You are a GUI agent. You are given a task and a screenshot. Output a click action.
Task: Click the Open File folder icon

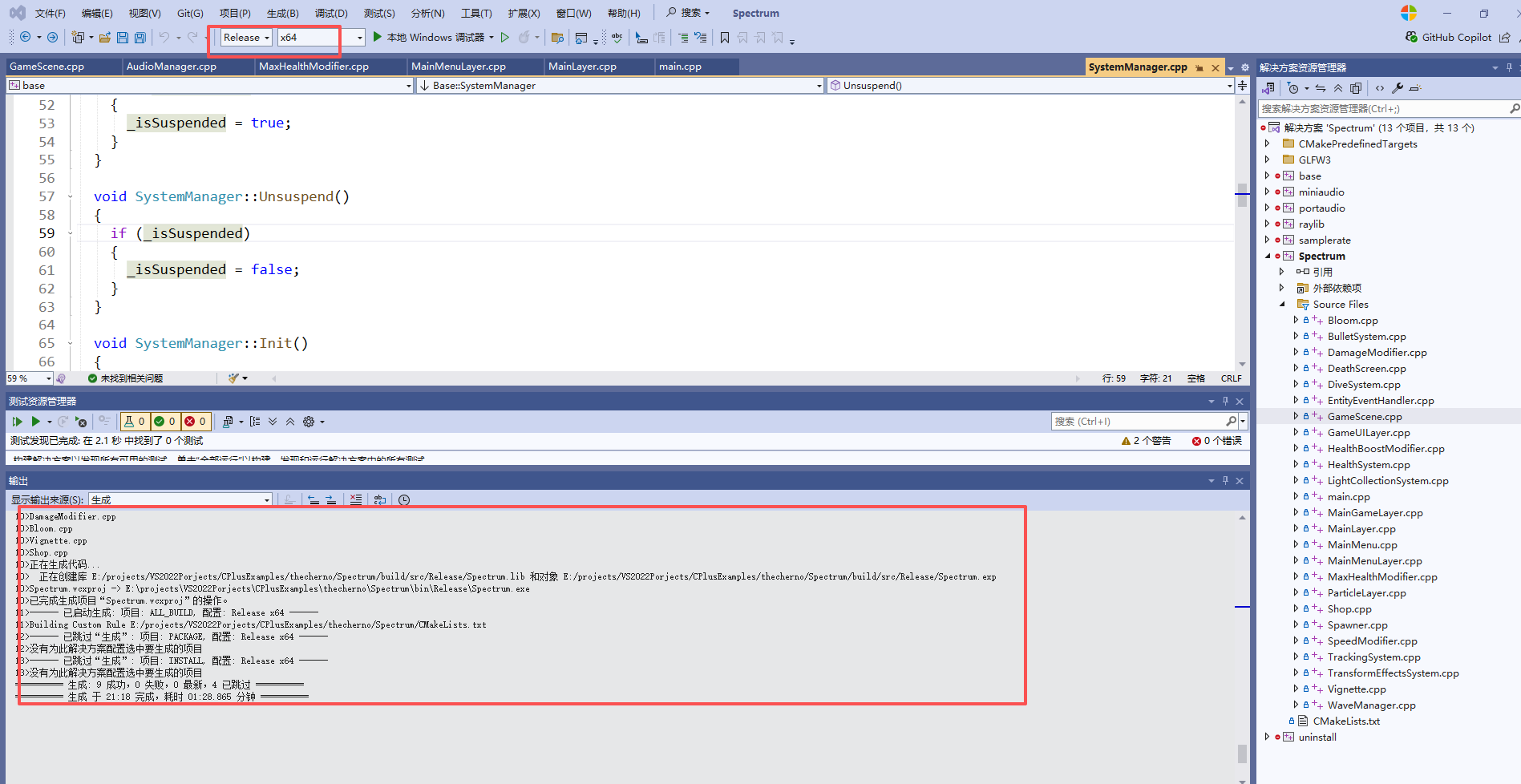click(x=105, y=37)
